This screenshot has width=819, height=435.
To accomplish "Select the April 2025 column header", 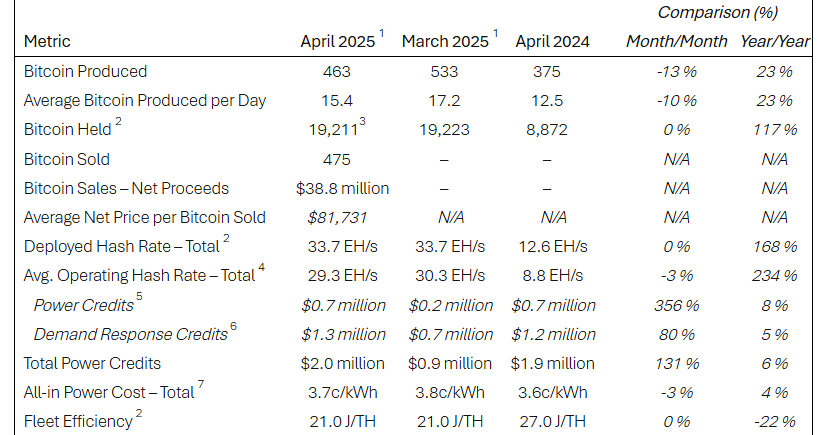I will click(338, 42).
